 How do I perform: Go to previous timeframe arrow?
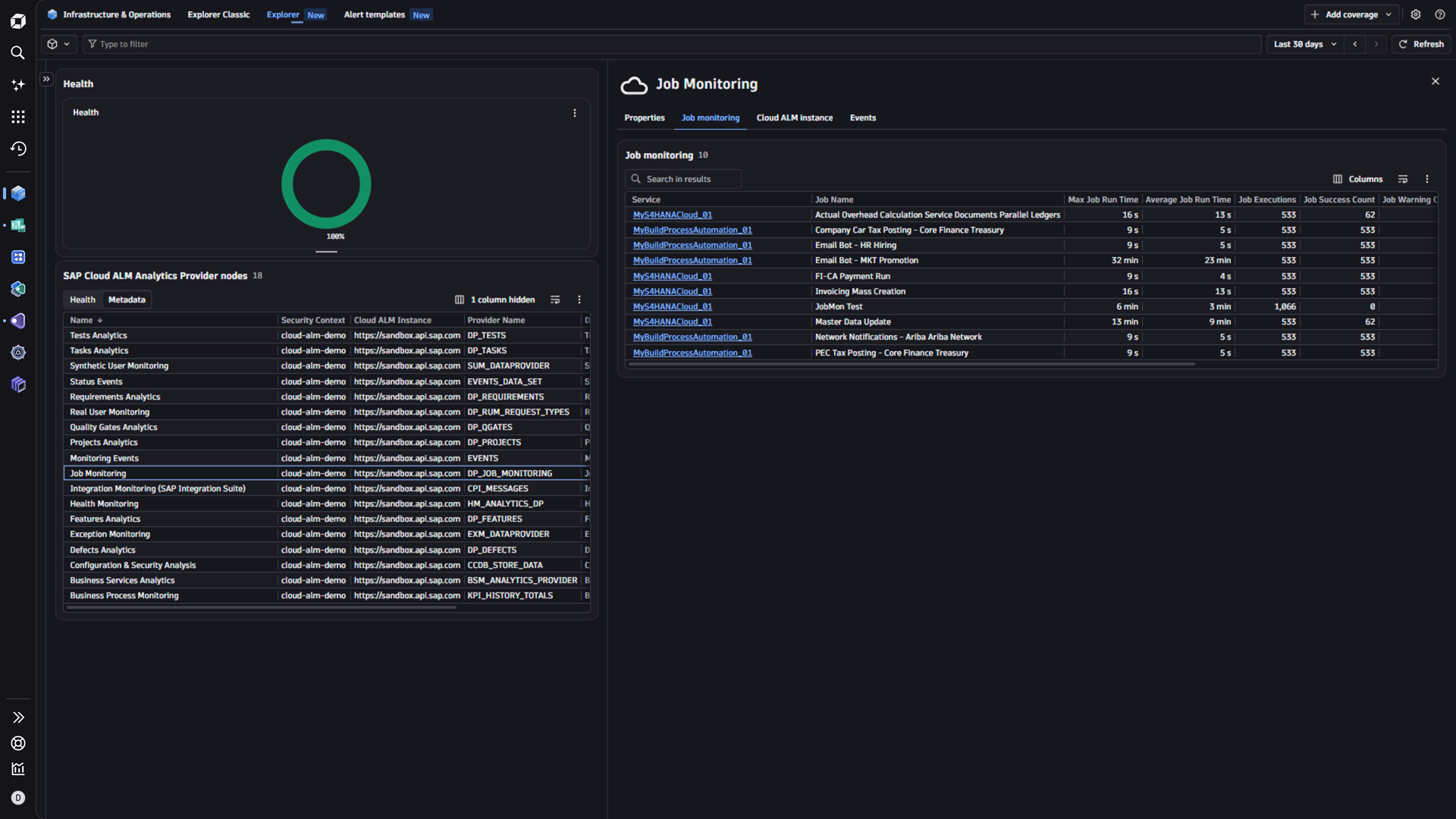(1355, 44)
